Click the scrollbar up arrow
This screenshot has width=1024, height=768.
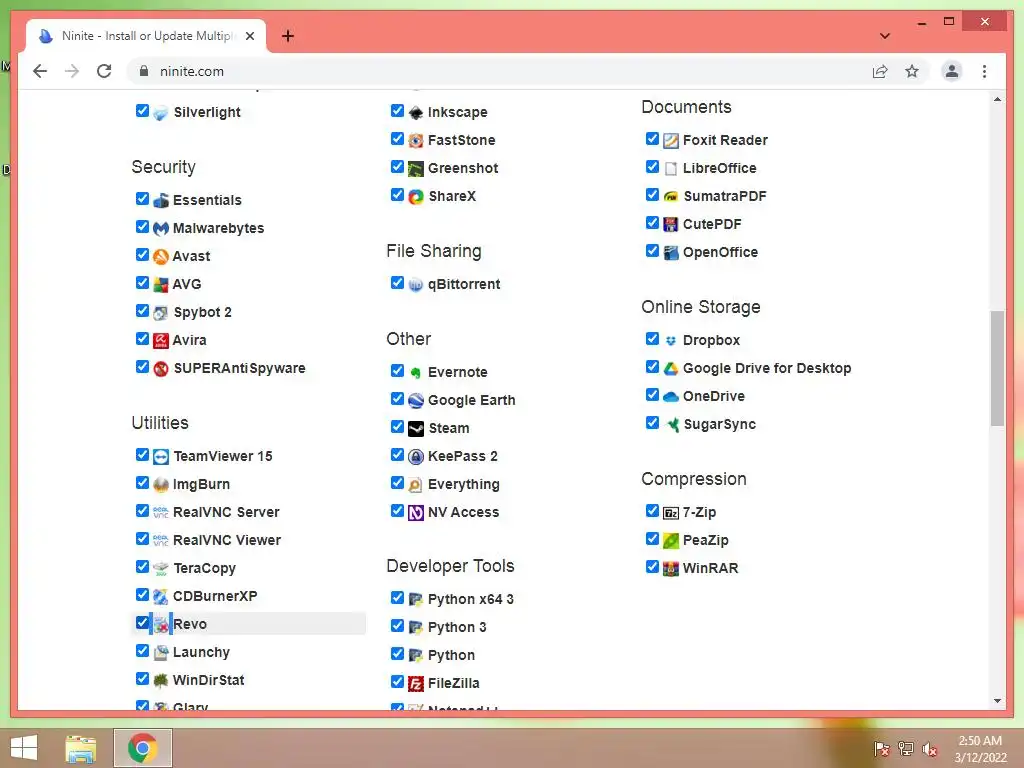[997, 99]
